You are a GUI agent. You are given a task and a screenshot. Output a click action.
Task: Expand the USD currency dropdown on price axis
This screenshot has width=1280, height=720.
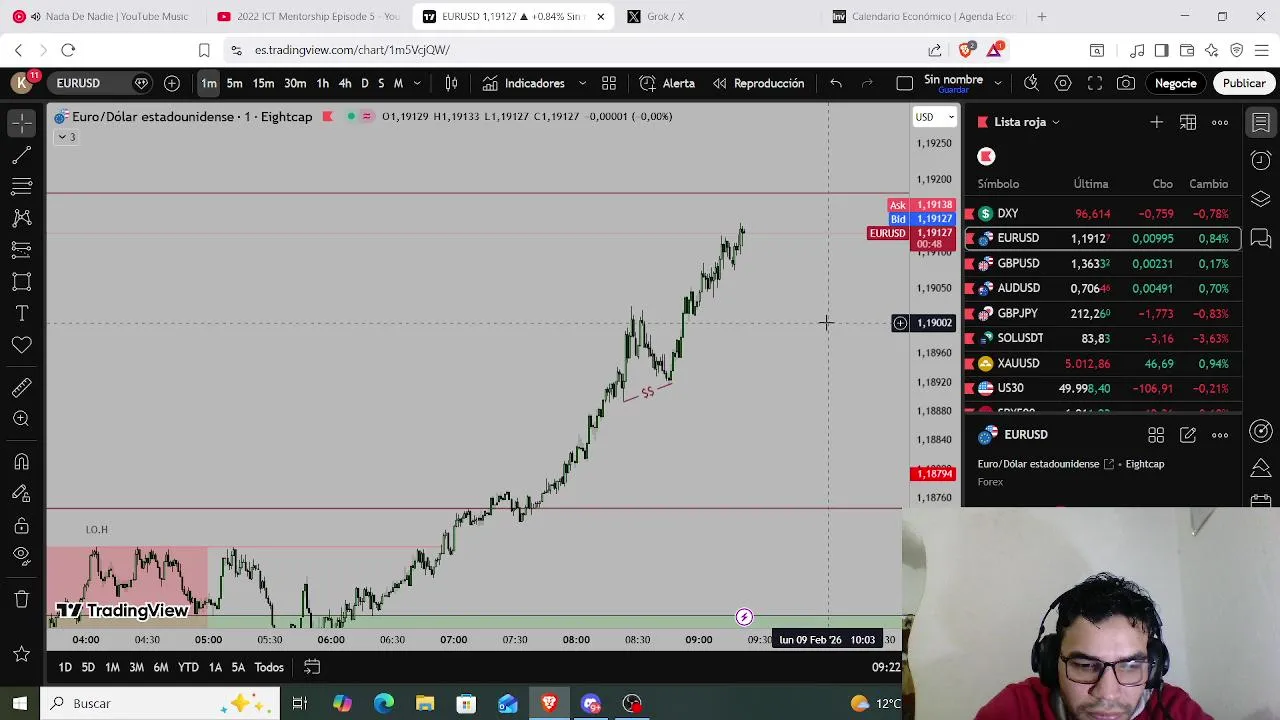(x=935, y=117)
